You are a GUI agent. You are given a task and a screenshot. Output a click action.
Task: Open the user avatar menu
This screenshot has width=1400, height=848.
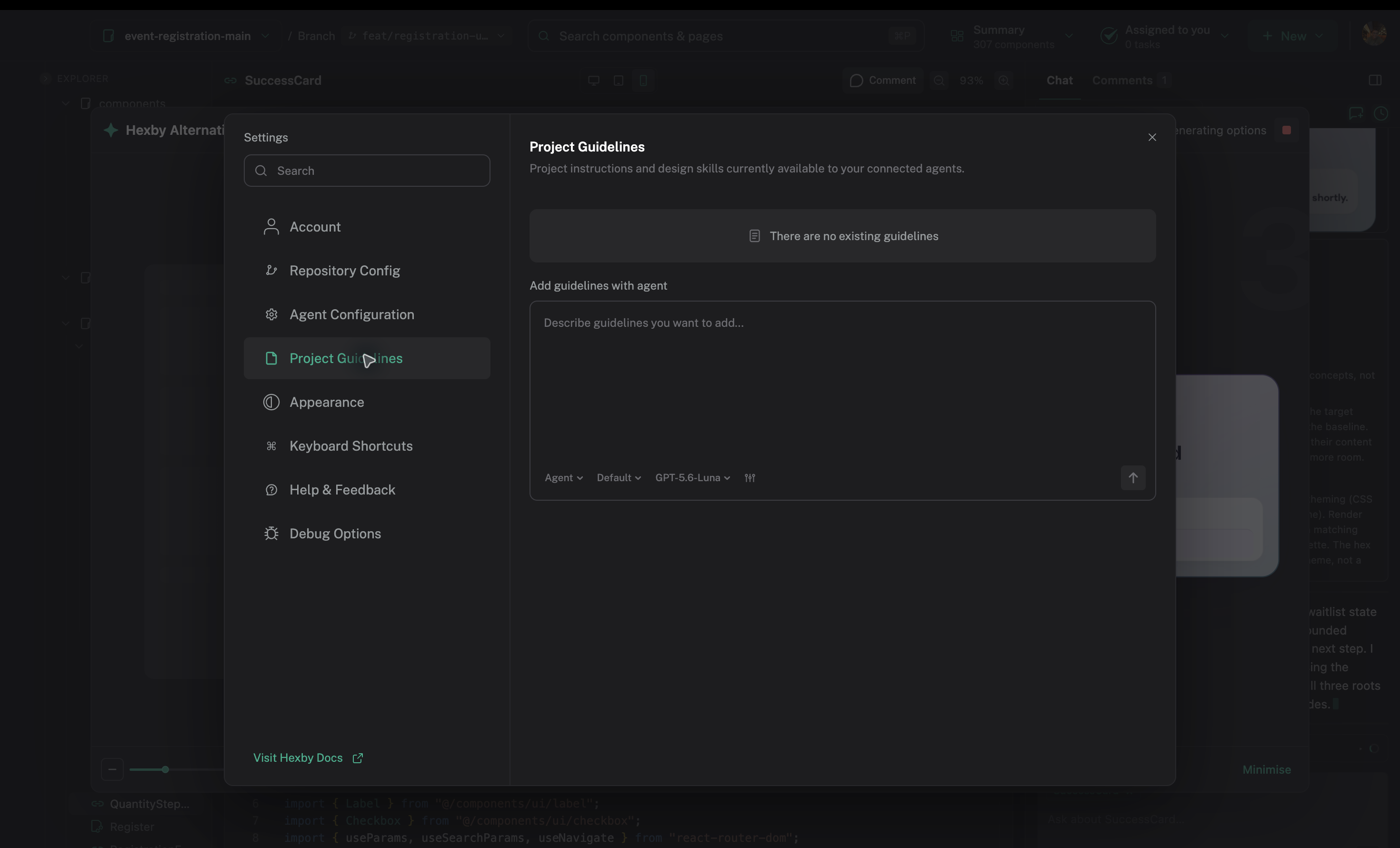click(1374, 33)
